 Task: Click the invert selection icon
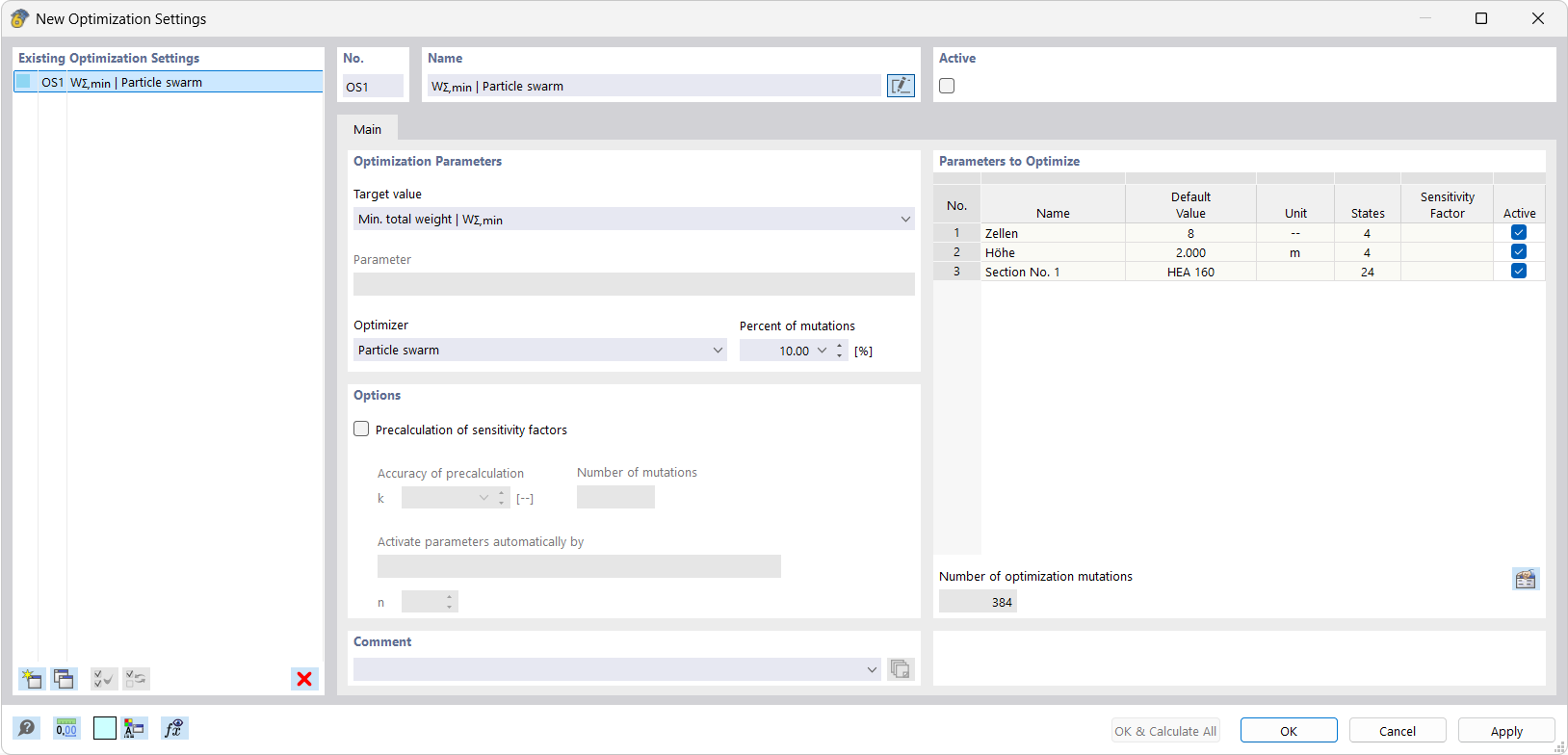click(136, 679)
